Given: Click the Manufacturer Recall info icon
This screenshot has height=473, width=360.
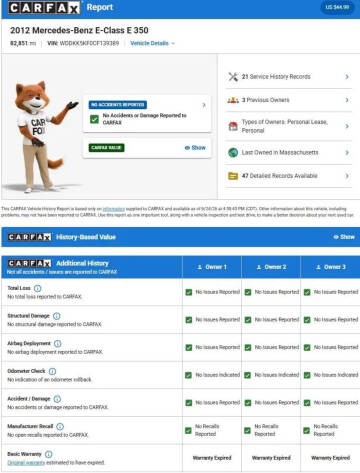Looking at the screenshot, I should 60,427.
